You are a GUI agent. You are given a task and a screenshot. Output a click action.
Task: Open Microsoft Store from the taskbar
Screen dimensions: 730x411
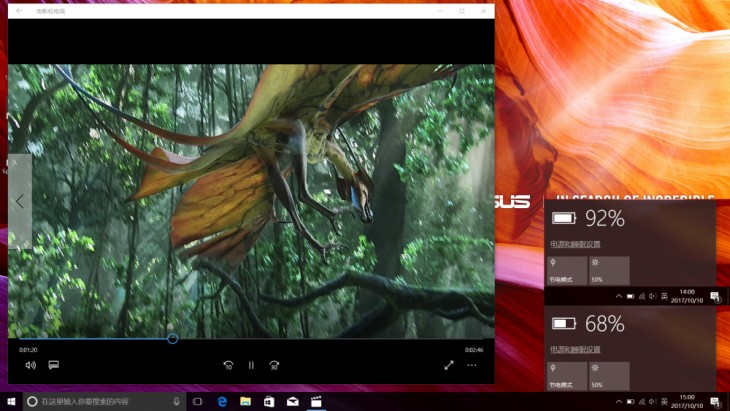point(269,402)
